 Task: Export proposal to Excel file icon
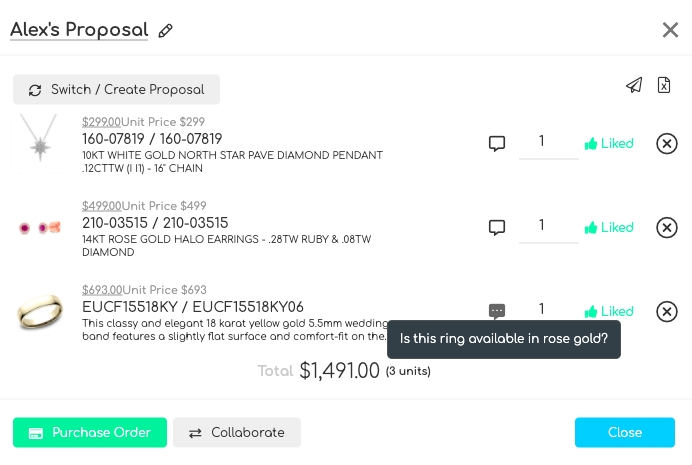point(664,85)
